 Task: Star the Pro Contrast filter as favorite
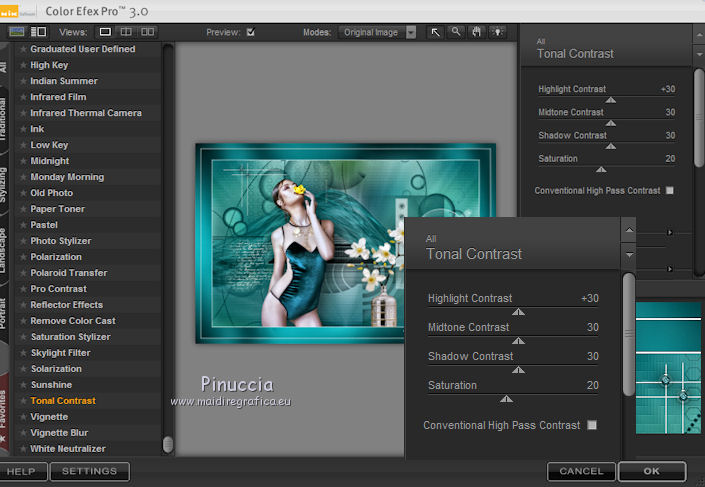[23, 289]
